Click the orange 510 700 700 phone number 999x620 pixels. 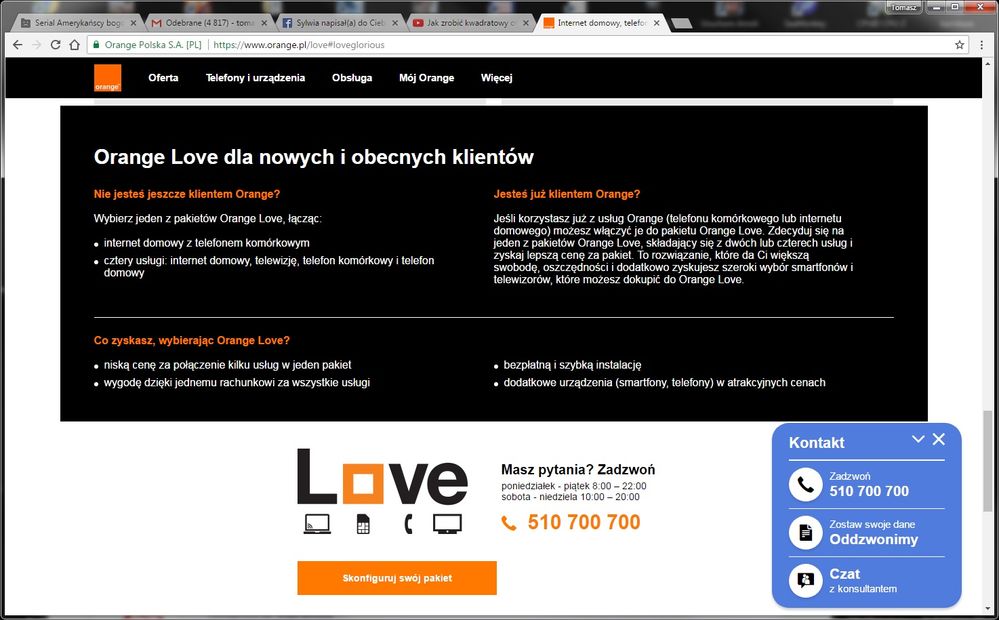tap(583, 522)
